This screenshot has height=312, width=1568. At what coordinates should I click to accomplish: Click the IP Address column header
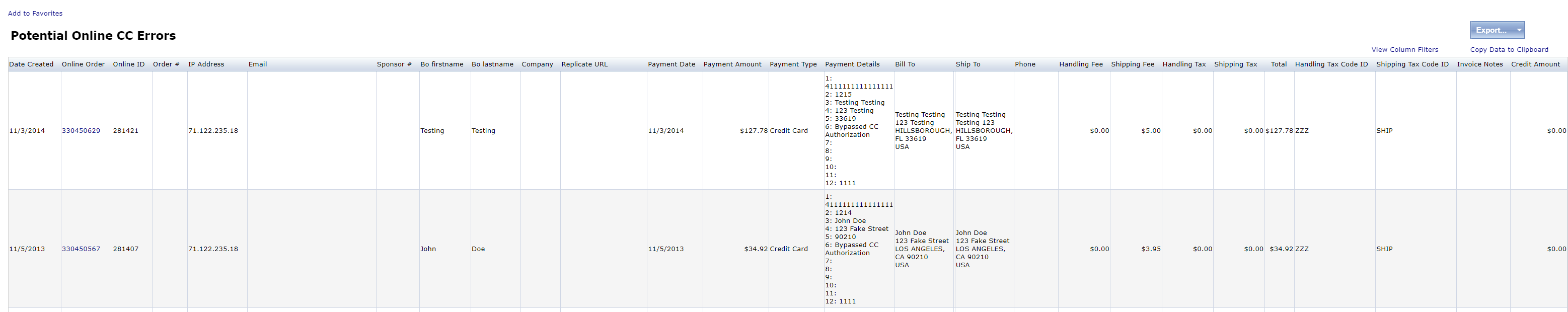click(x=206, y=64)
